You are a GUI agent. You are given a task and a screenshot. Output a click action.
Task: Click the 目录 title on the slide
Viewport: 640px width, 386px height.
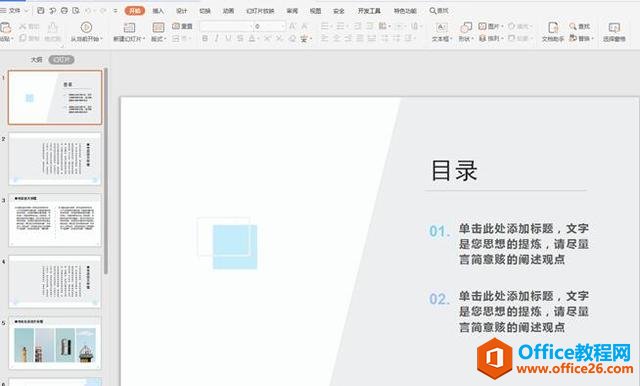[454, 171]
